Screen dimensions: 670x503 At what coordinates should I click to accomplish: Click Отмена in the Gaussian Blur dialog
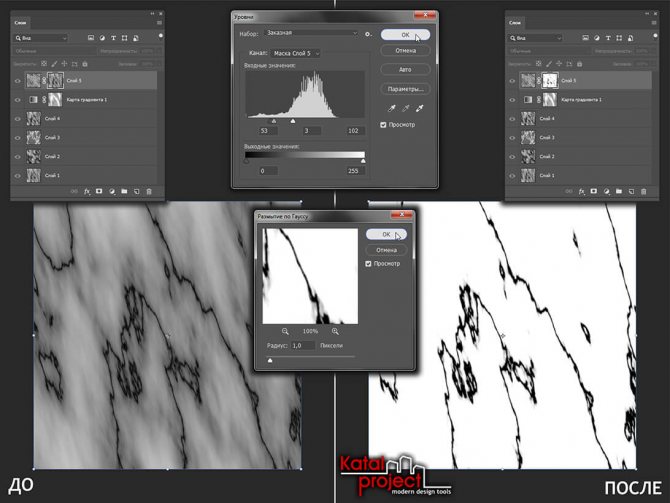[385, 249]
